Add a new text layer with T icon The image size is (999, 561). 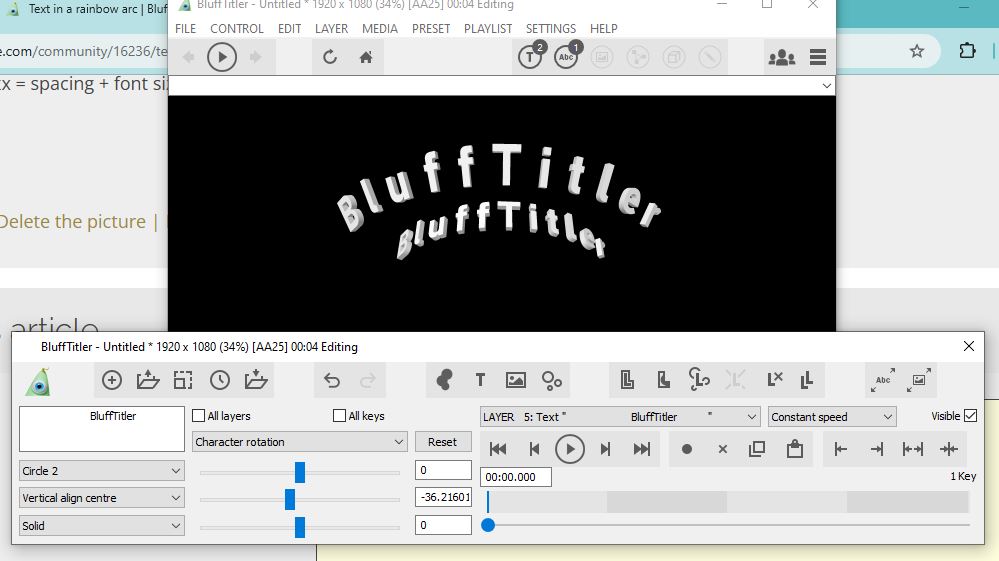click(480, 380)
